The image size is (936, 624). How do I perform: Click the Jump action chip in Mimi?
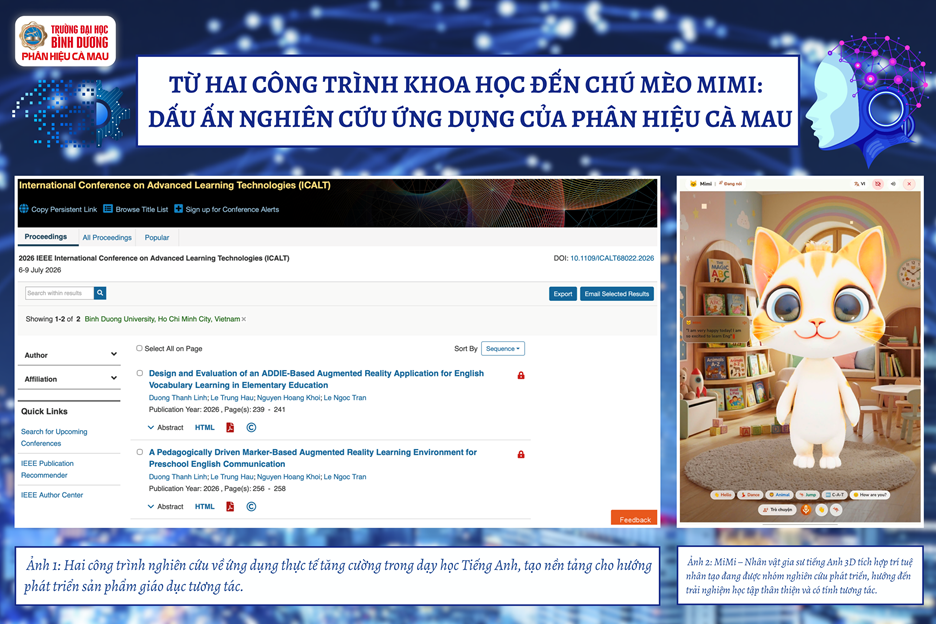tap(808, 495)
